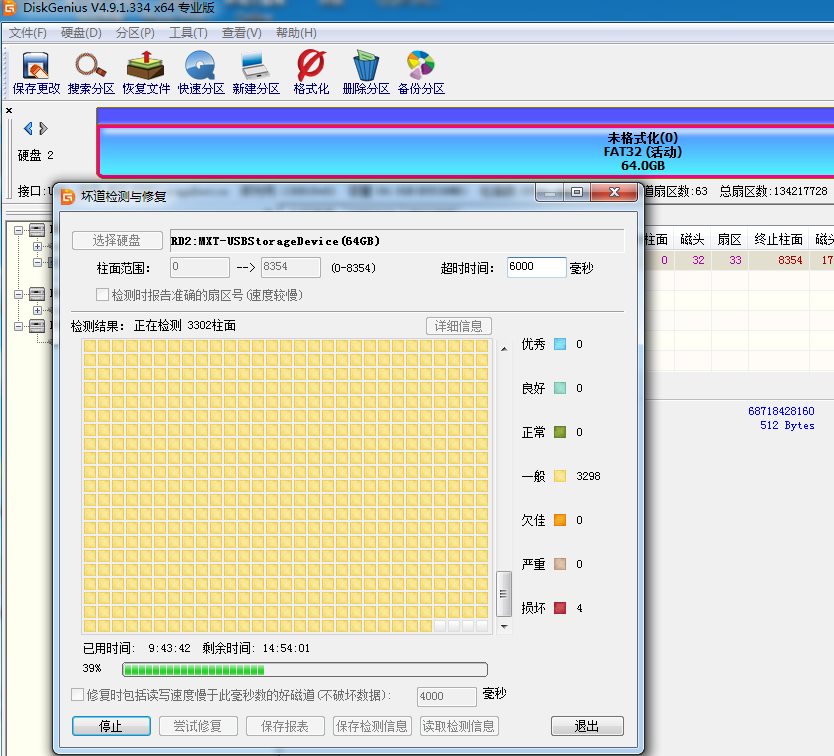Expand the plus node under the topmost disk

(x=37, y=246)
